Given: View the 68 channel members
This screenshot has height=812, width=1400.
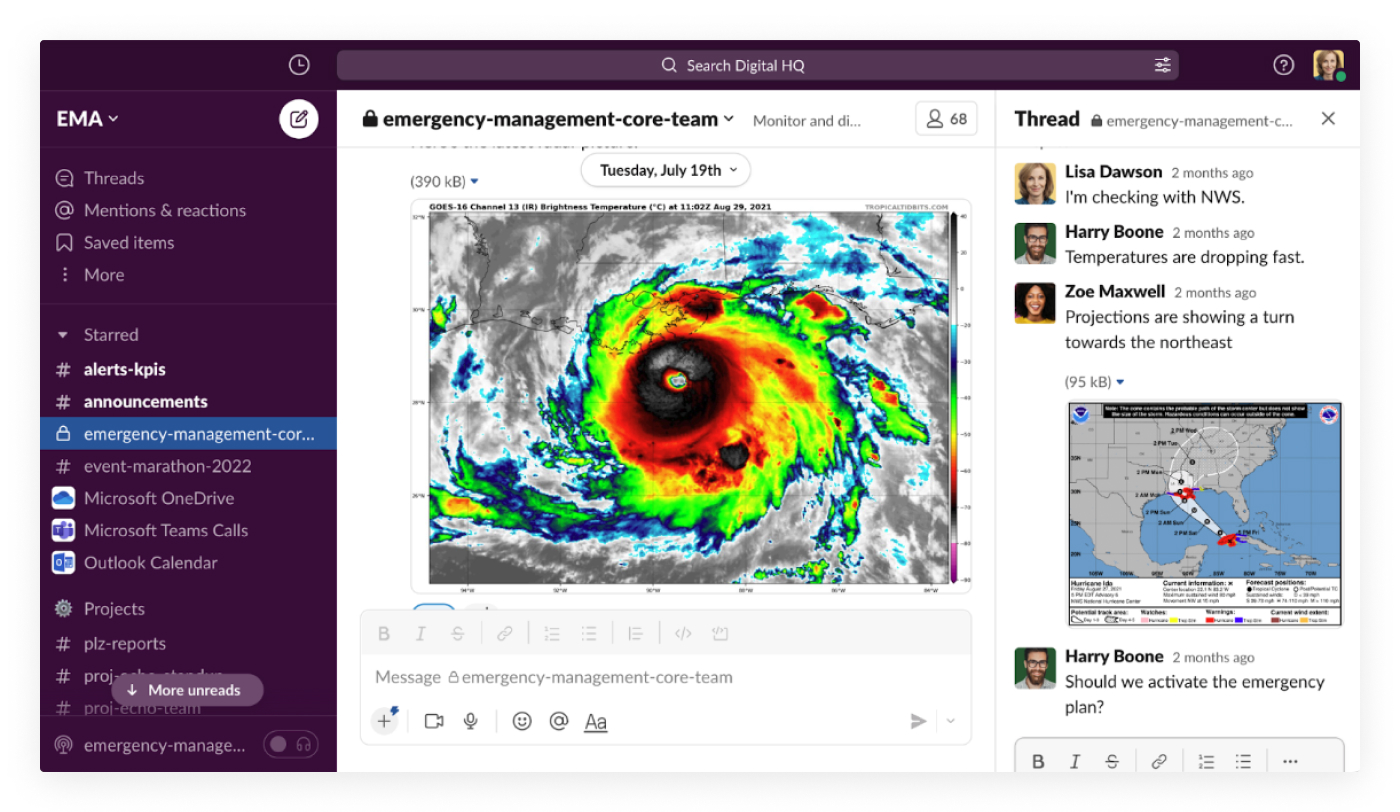Looking at the screenshot, I should 946,119.
